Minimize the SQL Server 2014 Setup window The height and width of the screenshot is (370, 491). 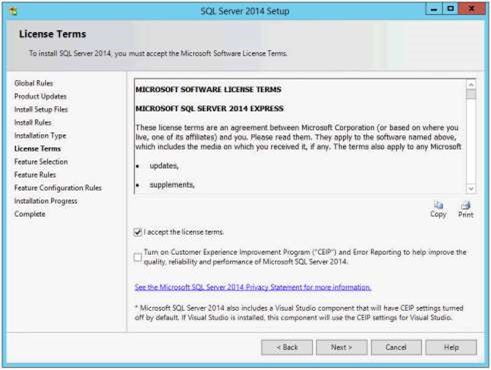[434, 9]
